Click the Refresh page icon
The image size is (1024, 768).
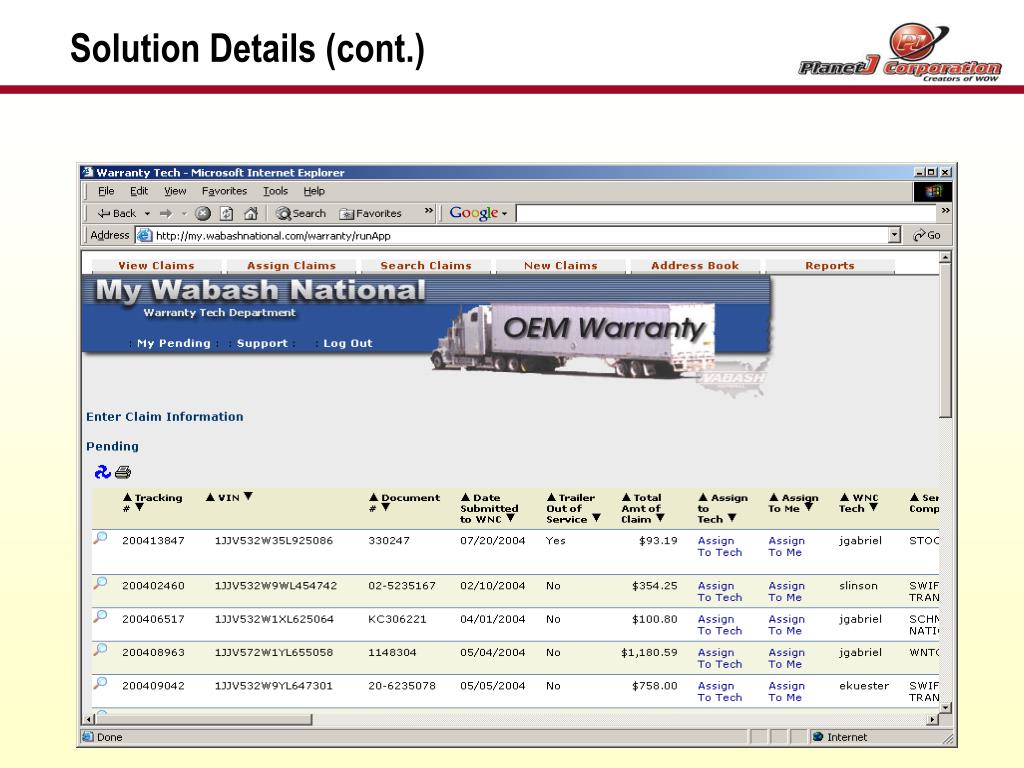(x=227, y=214)
